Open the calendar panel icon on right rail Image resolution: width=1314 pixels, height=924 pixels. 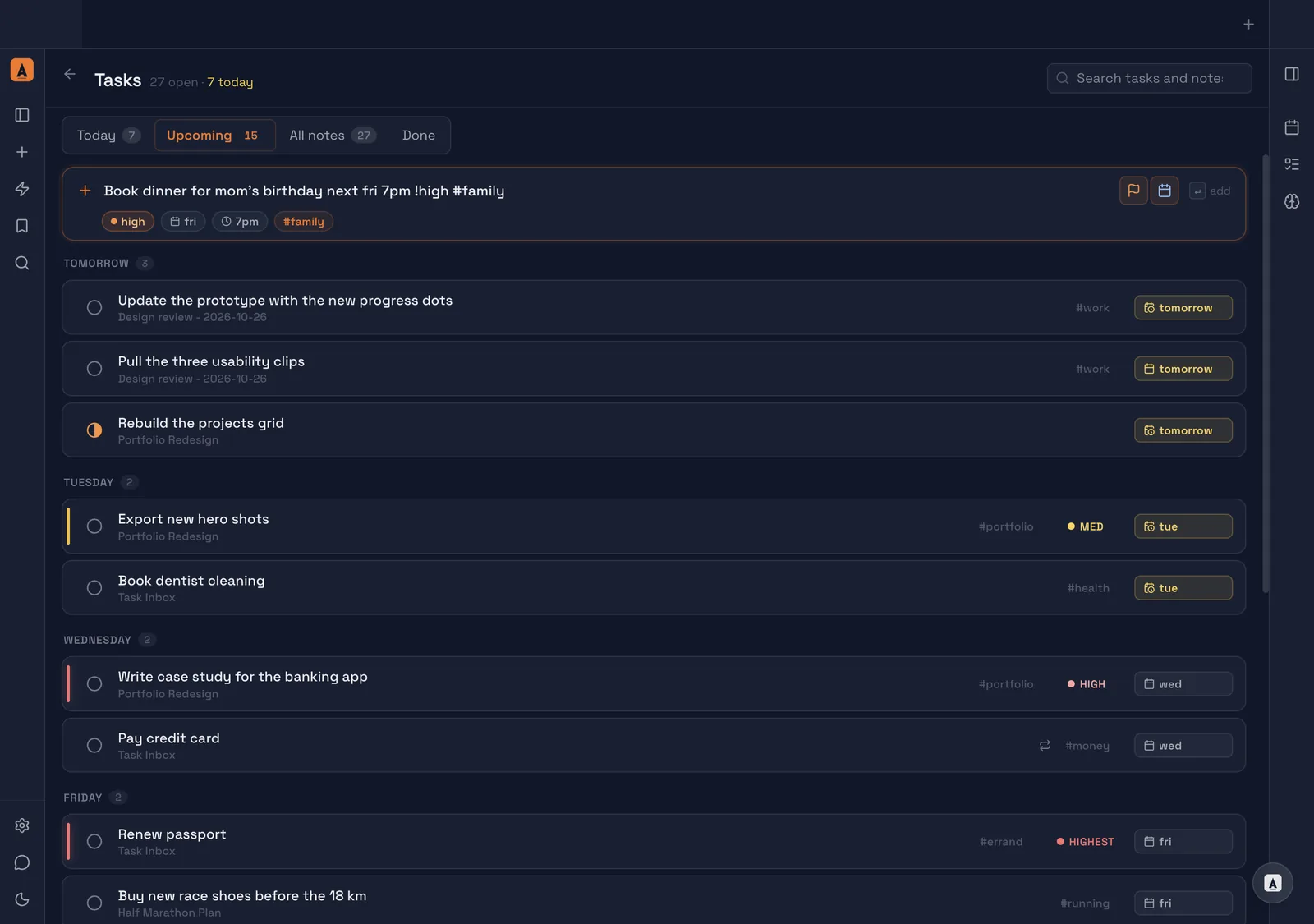(x=1292, y=127)
